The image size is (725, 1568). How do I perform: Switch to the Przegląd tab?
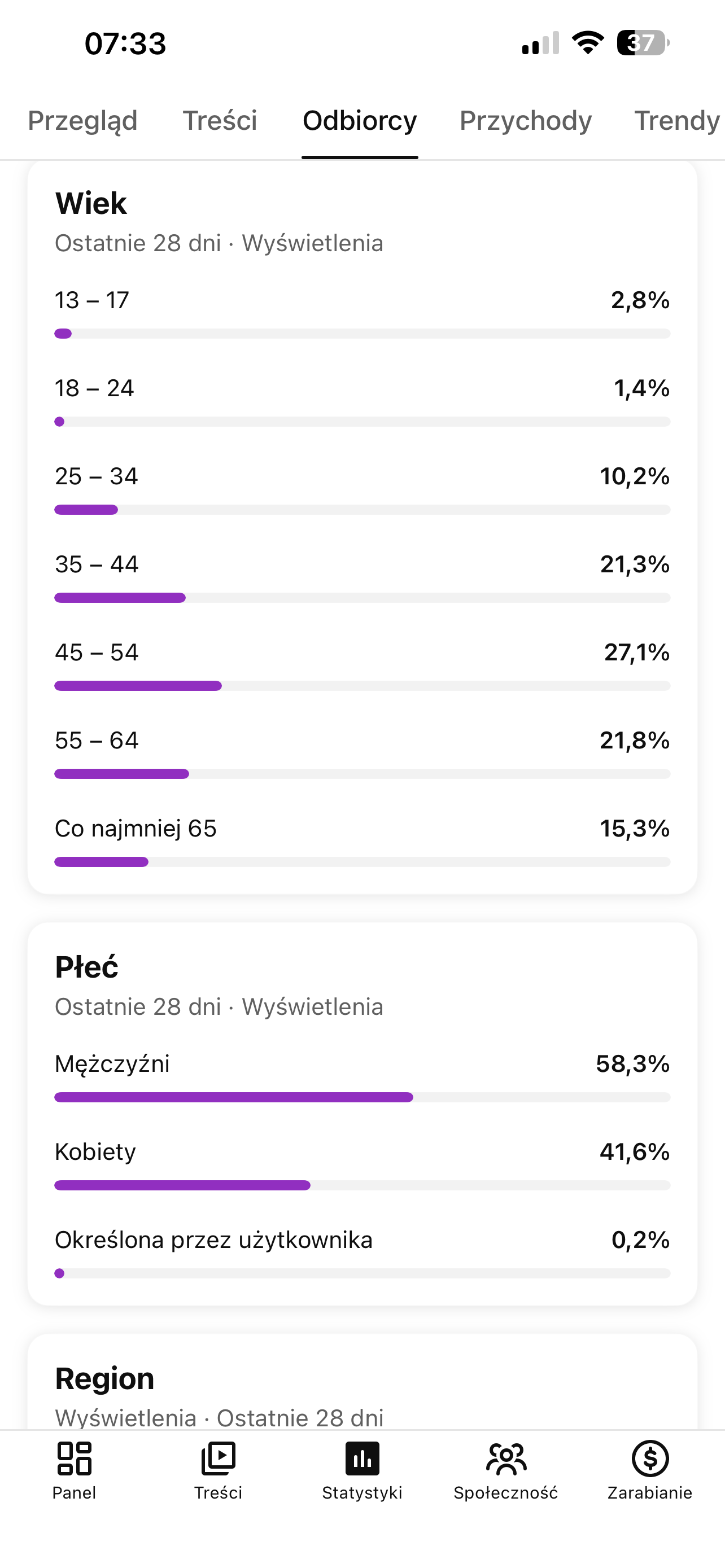click(x=83, y=120)
